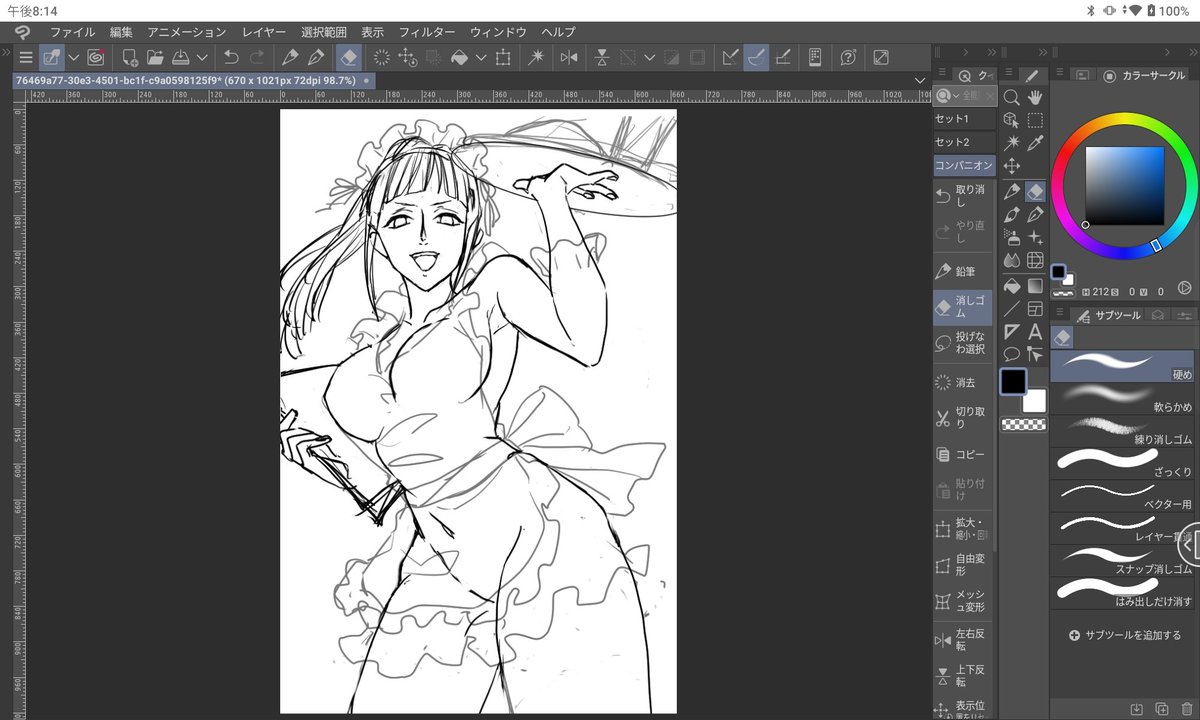The width and height of the screenshot is (1200, 720).
Task: Click the Scale/Rotate transform icon in the command bar
Action: point(503,57)
